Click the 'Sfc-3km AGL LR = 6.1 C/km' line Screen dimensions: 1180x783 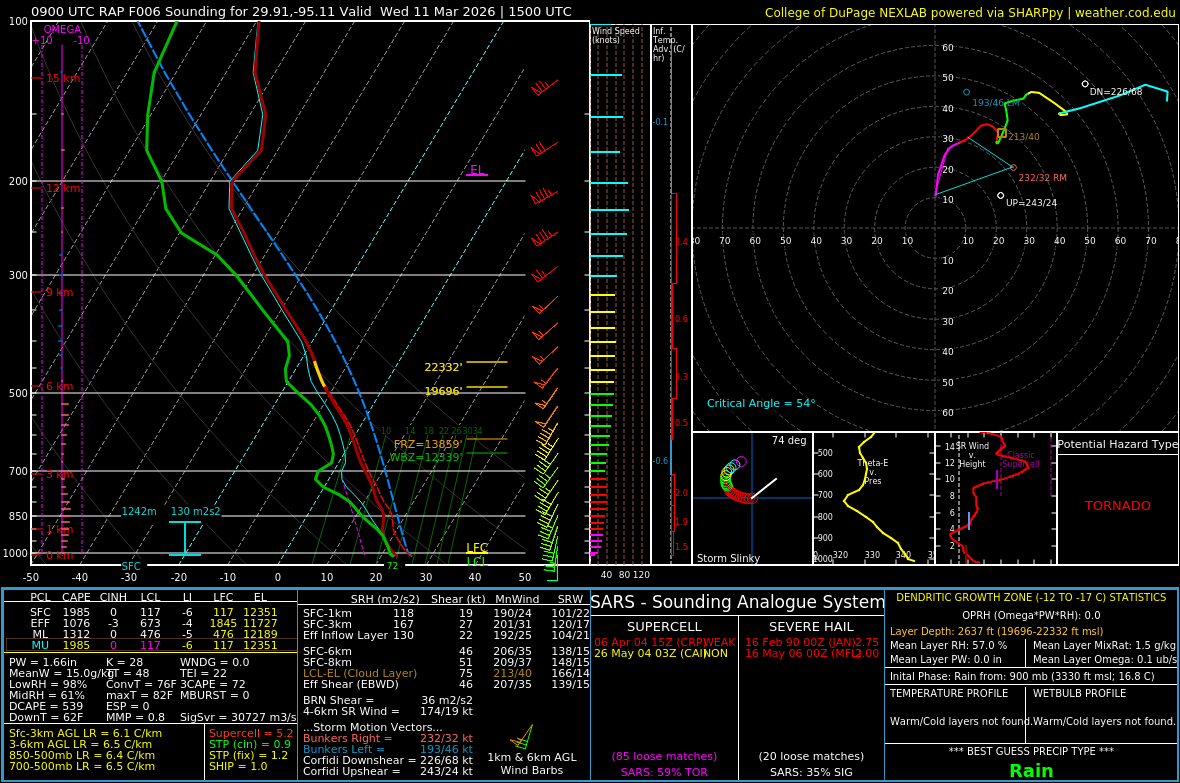click(x=85, y=733)
